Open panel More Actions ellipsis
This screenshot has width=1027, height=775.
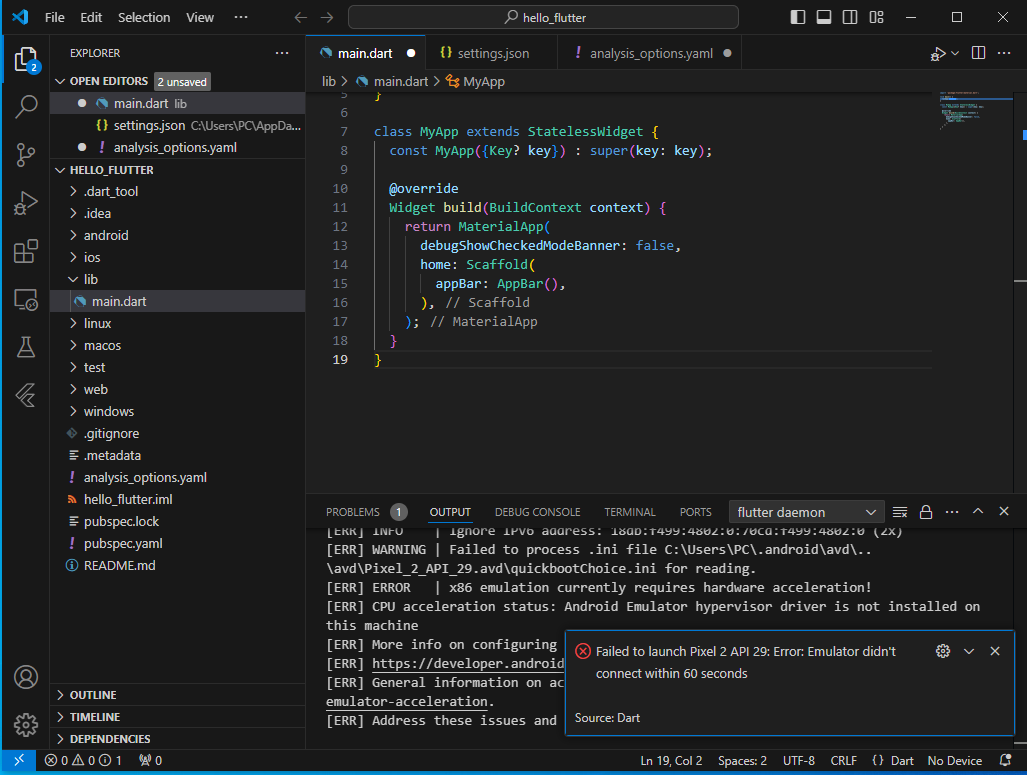click(x=952, y=512)
